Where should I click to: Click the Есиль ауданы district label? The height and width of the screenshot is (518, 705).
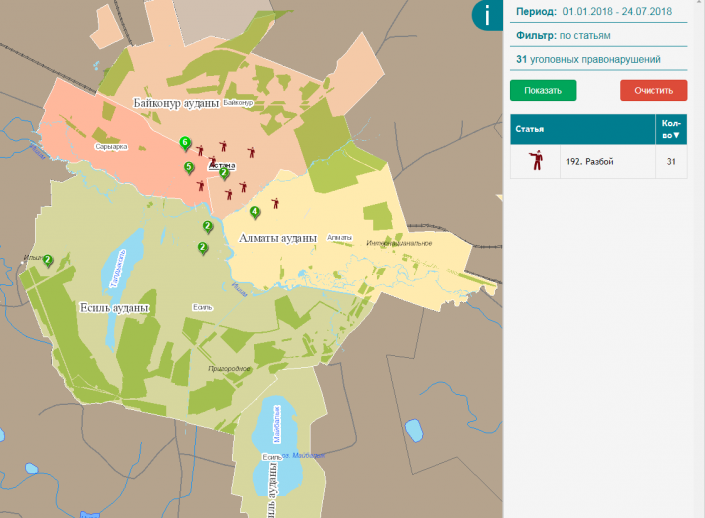[x=114, y=308]
